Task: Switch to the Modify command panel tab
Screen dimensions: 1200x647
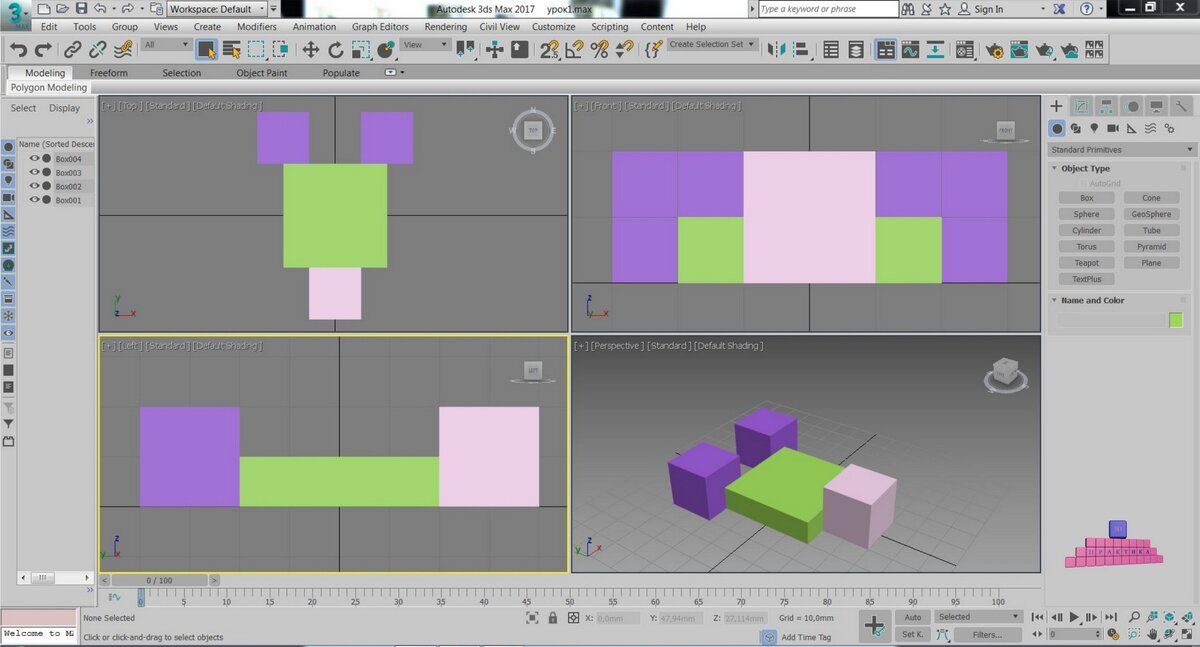Action: 1081,106
